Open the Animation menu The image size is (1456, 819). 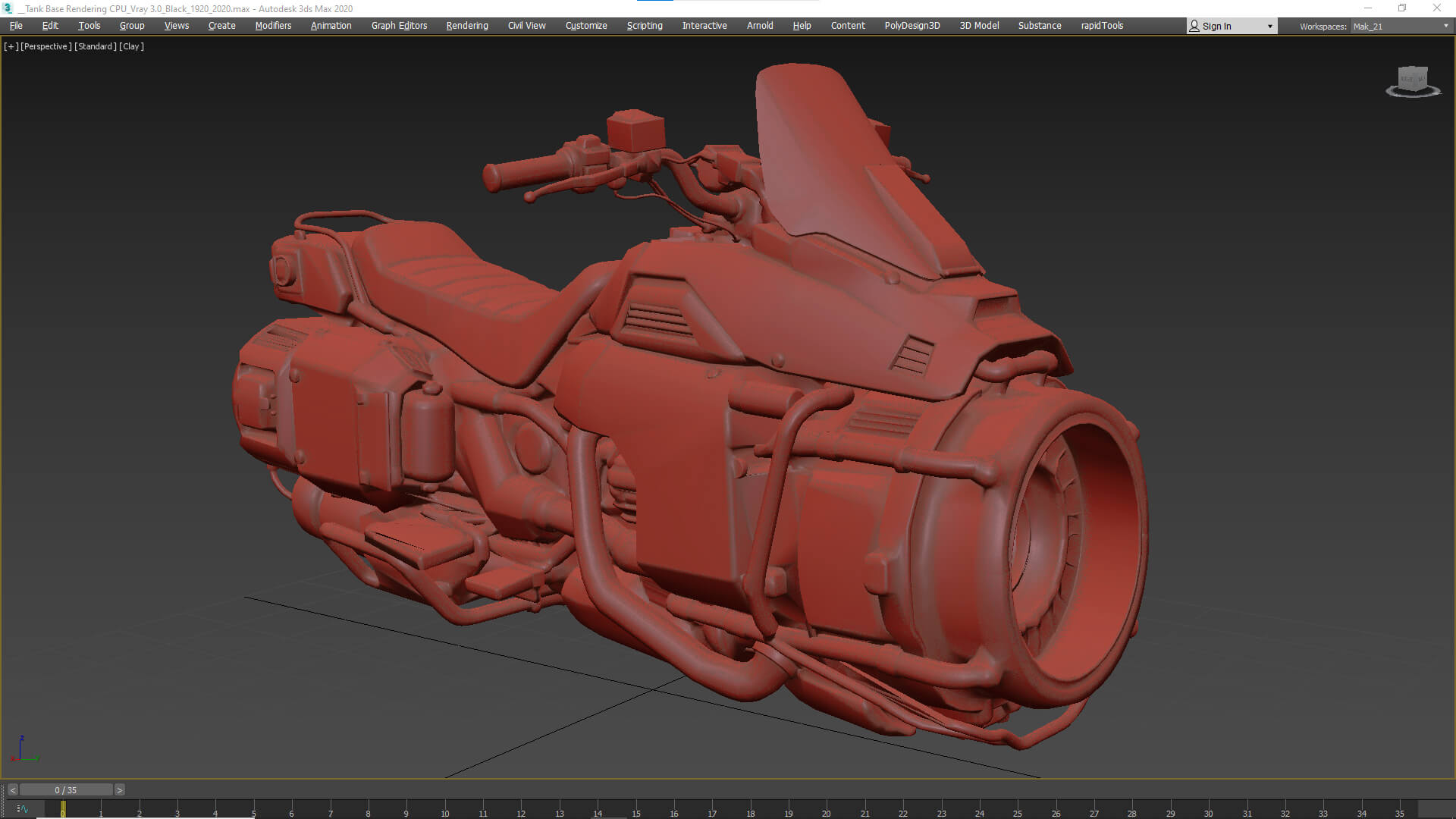pos(331,26)
